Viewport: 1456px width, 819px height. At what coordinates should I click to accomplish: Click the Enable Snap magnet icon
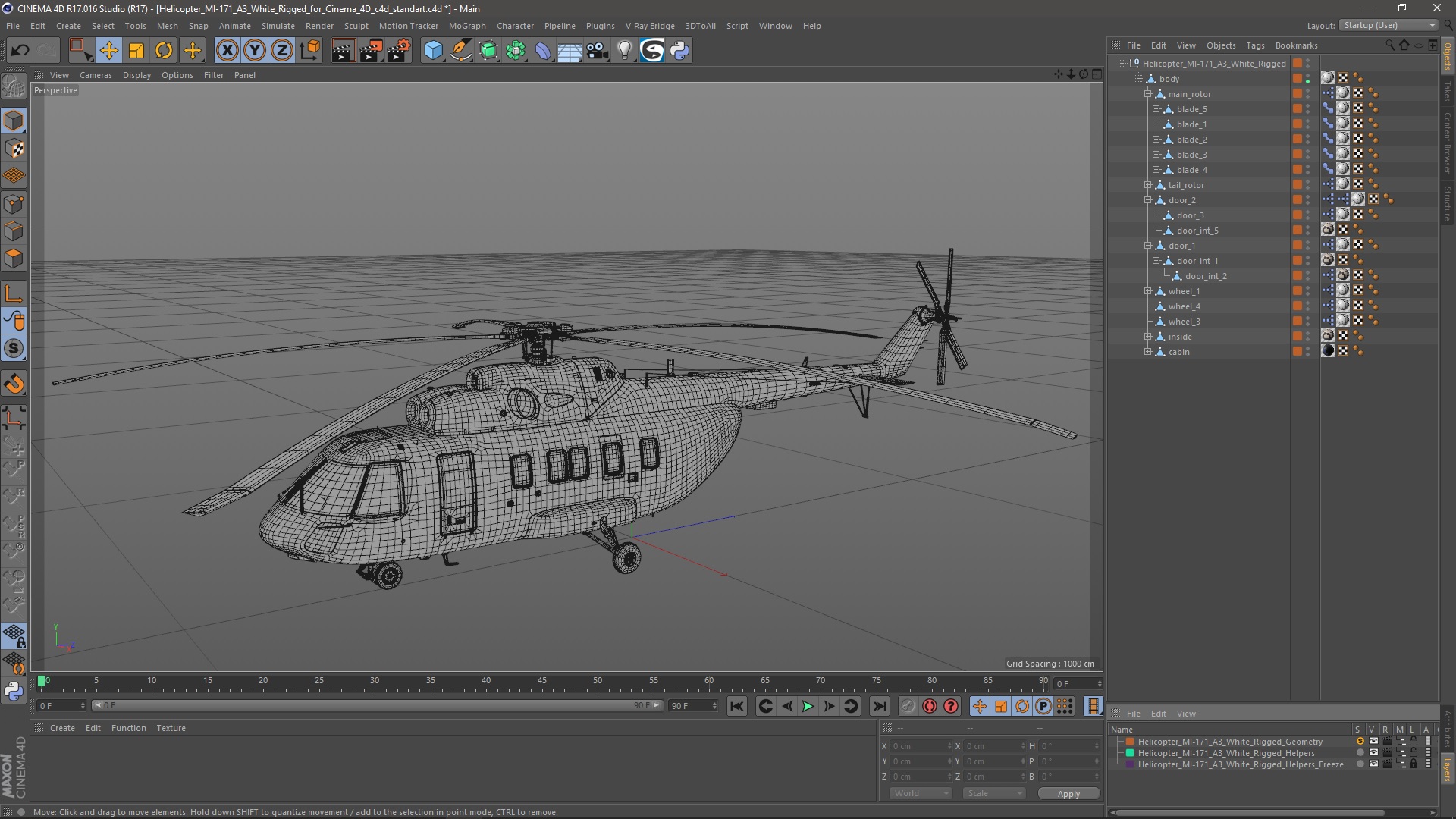14,384
